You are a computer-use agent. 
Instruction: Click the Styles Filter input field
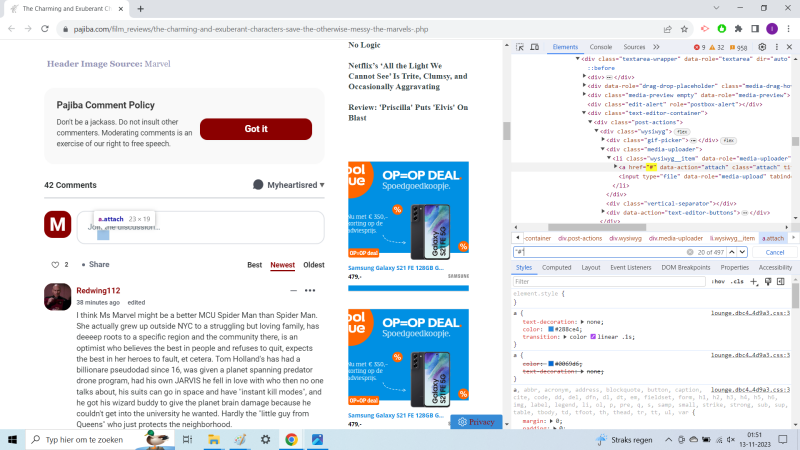click(609, 282)
